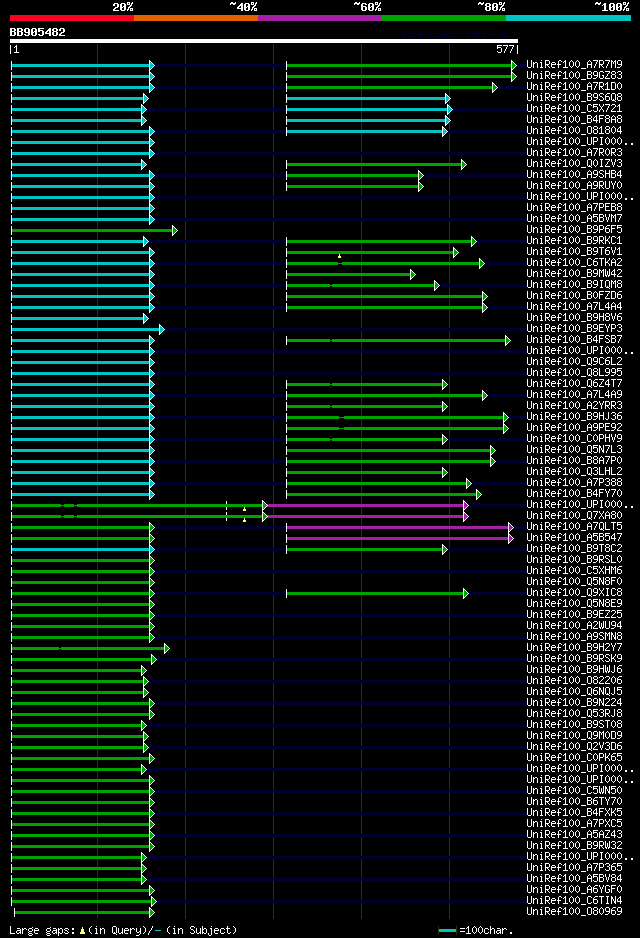Open hit UniRef100_Q5N7L3
The image size is (640, 938).
click(574, 450)
